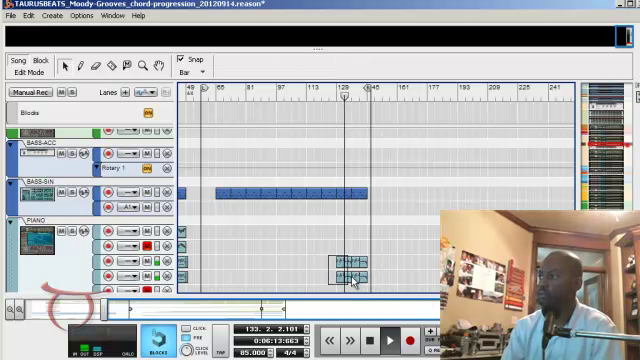Click the tempo field showing 85.000
Screen dimensions: 640x360
click(252, 352)
